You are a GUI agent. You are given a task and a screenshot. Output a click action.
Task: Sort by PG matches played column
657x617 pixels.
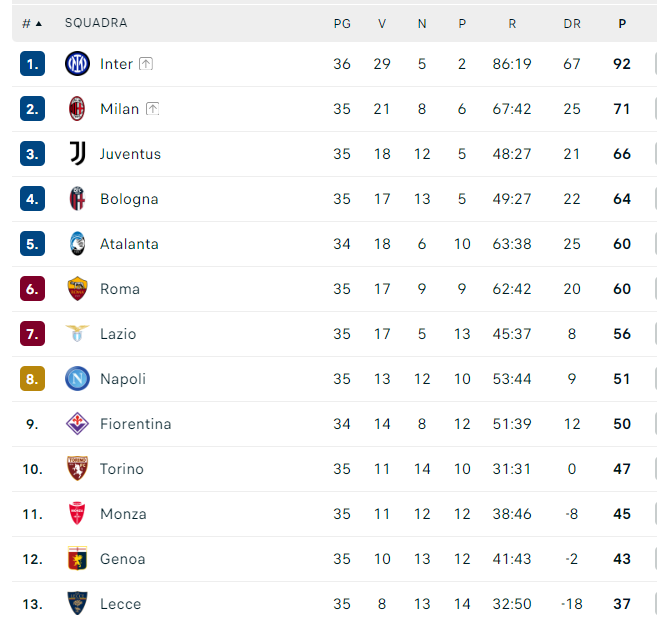[x=342, y=23]
